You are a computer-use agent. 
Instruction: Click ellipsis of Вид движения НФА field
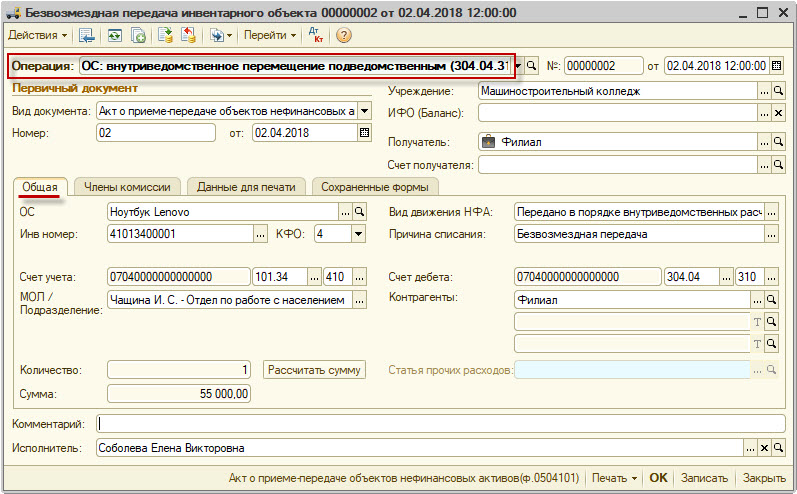[772, 212]
